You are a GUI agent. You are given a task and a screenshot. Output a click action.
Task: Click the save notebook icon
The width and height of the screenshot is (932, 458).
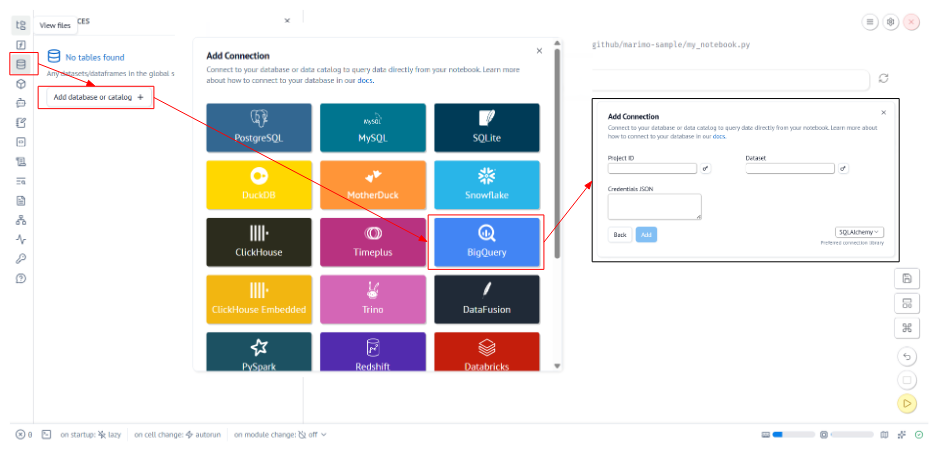click(x=907, y=279)
